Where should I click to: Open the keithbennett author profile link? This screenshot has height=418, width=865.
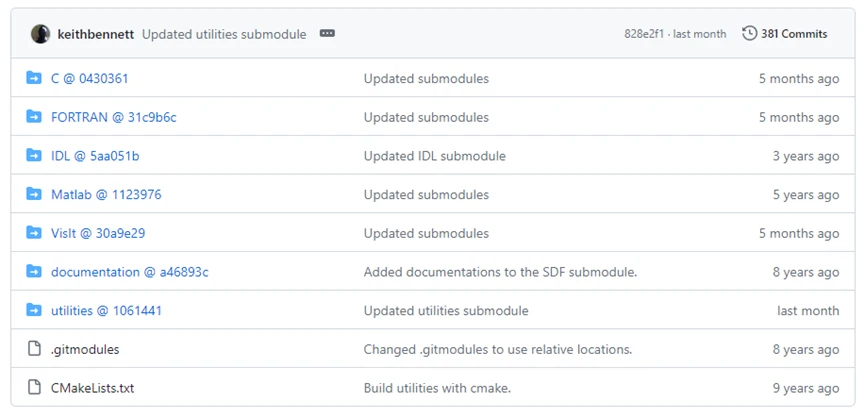[x=97, y=34]
